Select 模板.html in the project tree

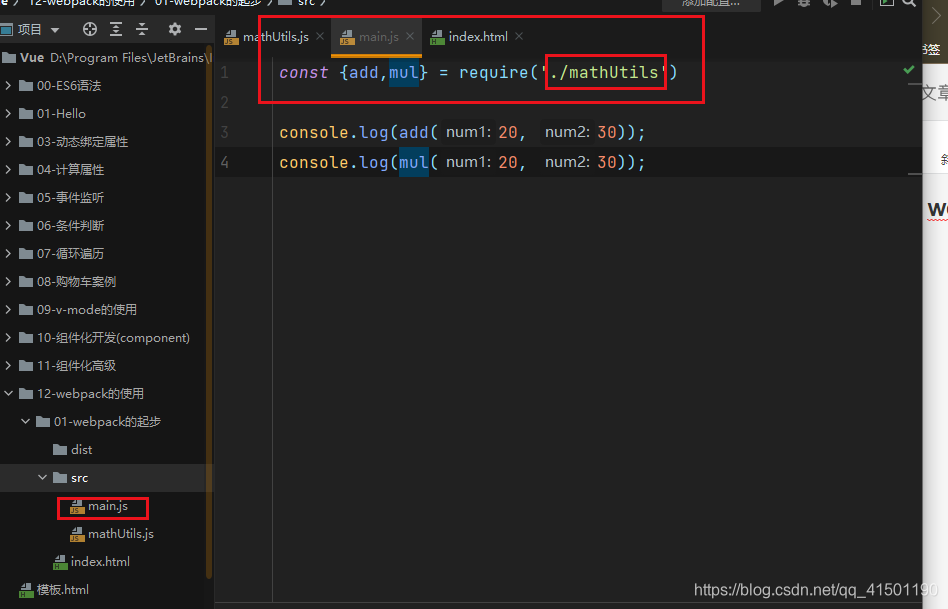tap(62, 590)
